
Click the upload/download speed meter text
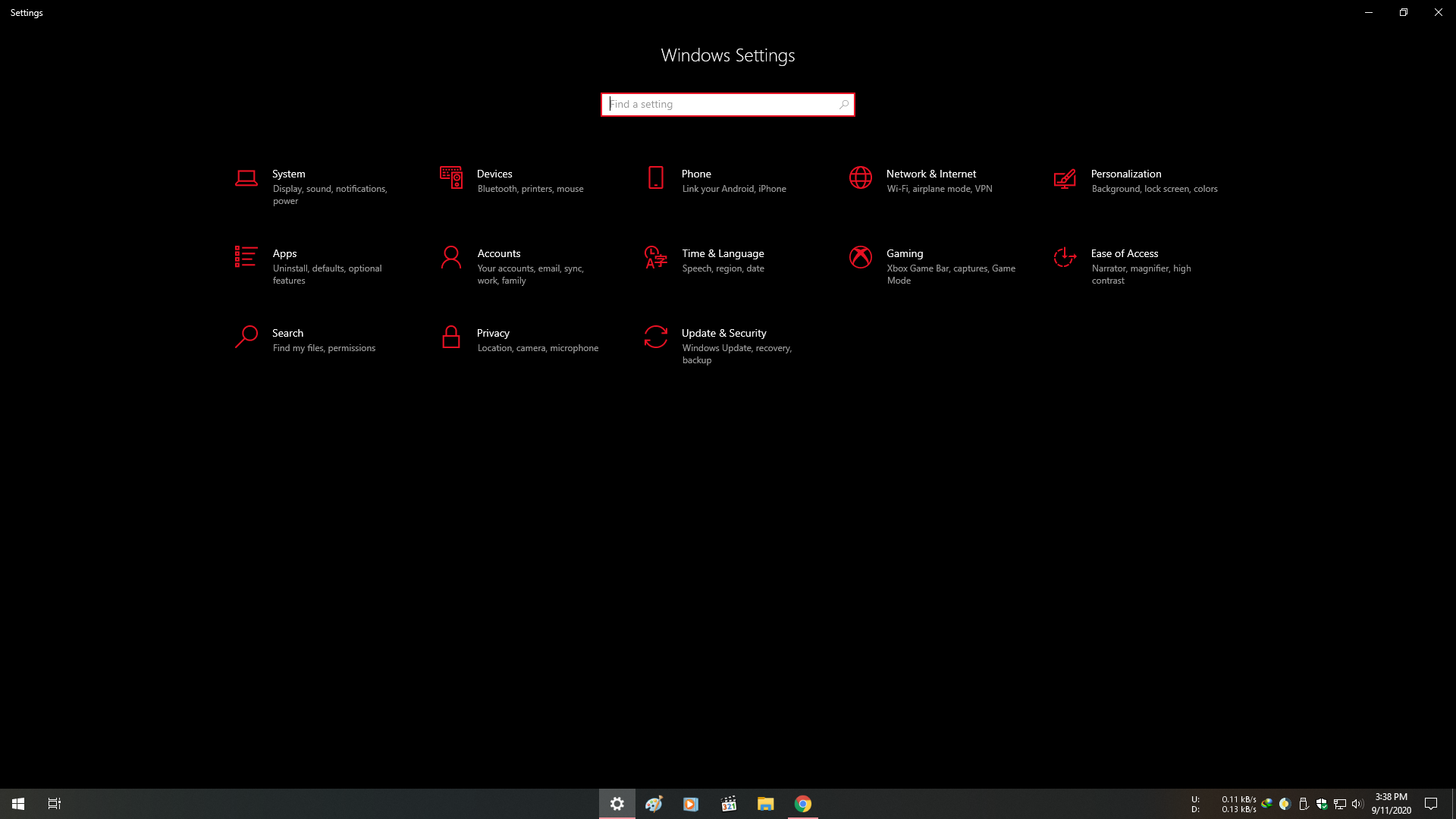tap(1224, 805)
